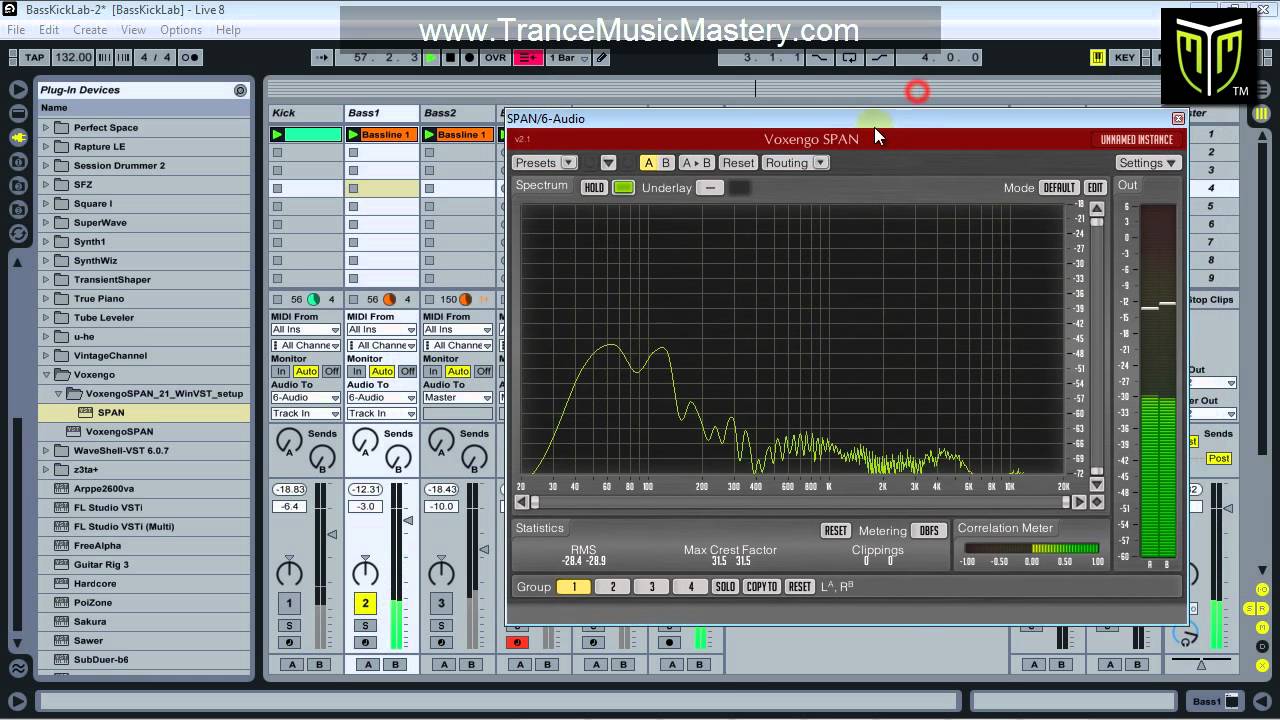Click the transport Record button
The image size is (1280, 720).
468,58
